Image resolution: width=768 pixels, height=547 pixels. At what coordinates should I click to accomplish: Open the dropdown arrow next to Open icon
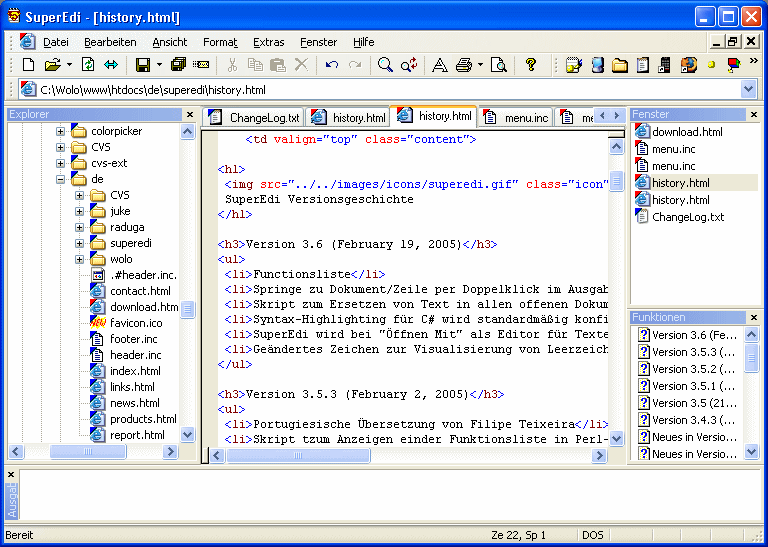pos(69,65)
